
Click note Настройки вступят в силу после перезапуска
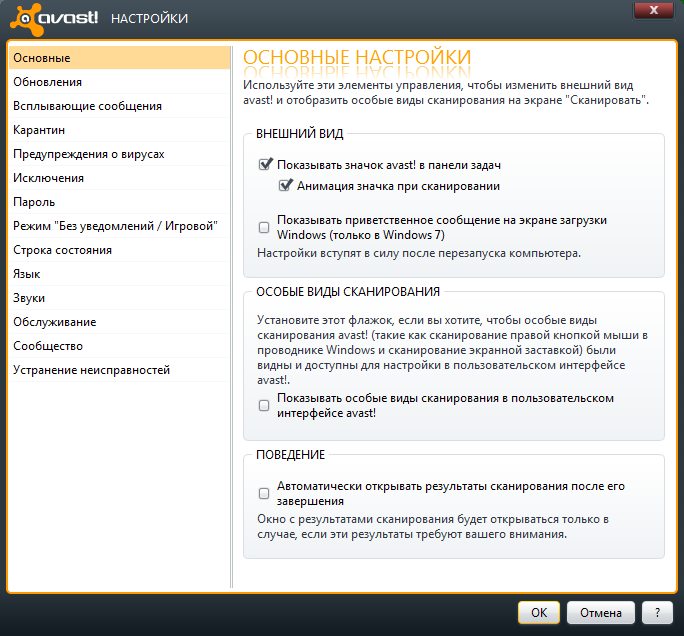[x=419, y=253]
